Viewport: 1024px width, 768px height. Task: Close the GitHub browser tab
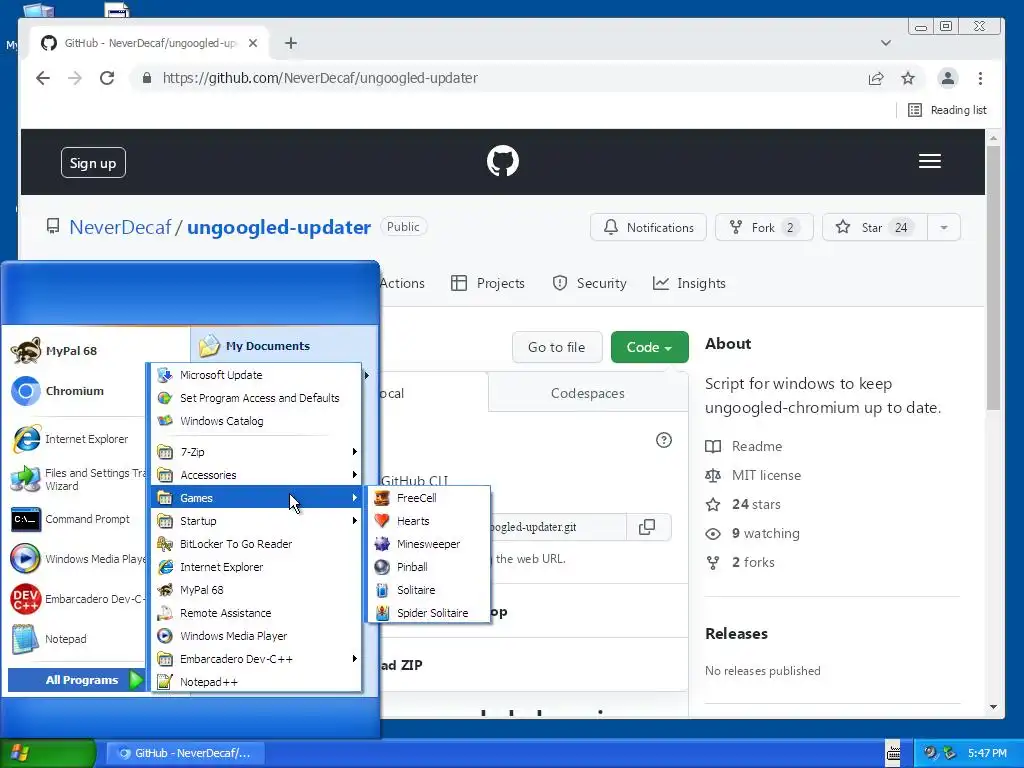pos(253,43)
